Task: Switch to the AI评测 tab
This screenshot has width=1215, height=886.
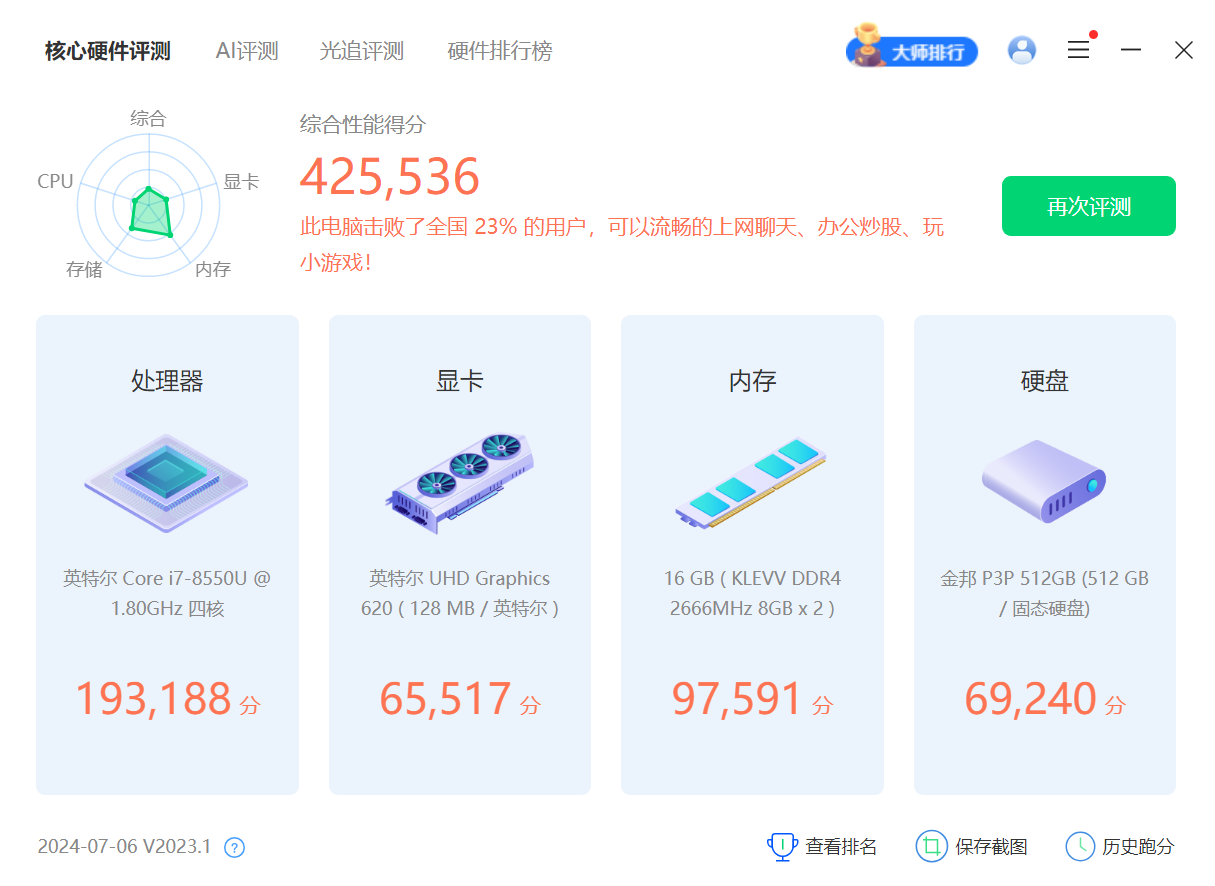Action: (x=247, y=51)
